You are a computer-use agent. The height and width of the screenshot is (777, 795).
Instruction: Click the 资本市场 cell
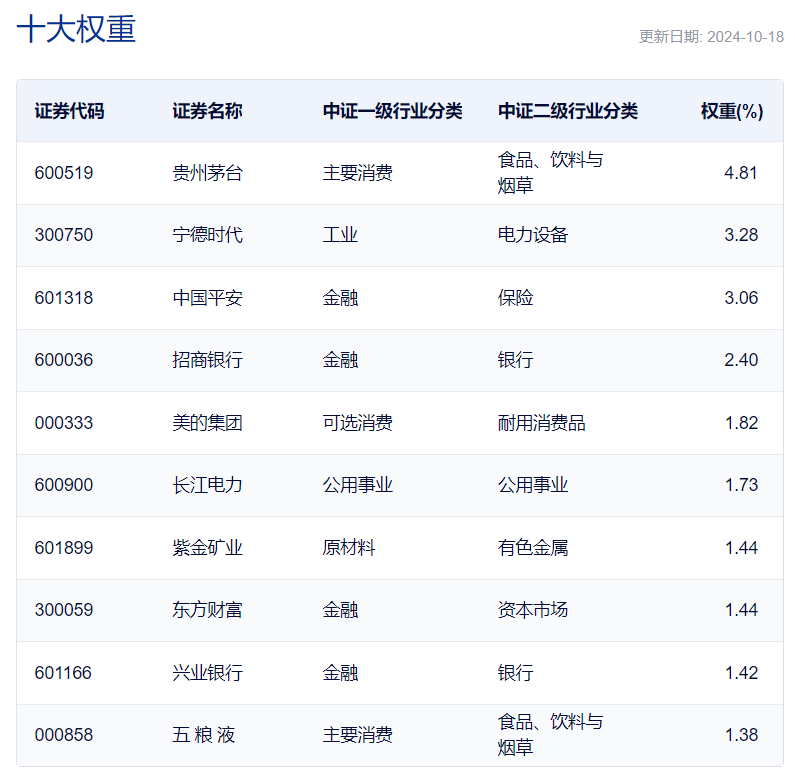tap(533, 610)
